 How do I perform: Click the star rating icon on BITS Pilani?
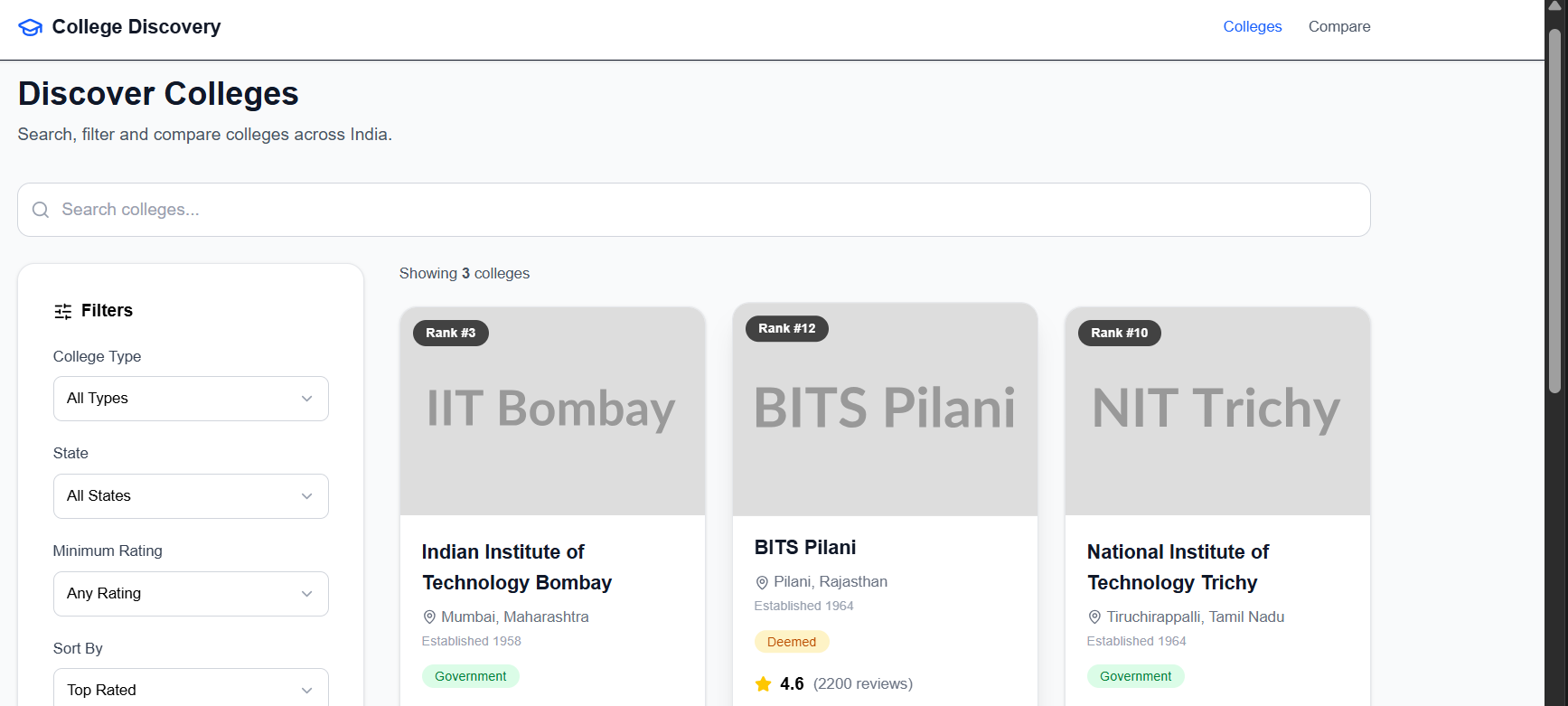[764, 683]
